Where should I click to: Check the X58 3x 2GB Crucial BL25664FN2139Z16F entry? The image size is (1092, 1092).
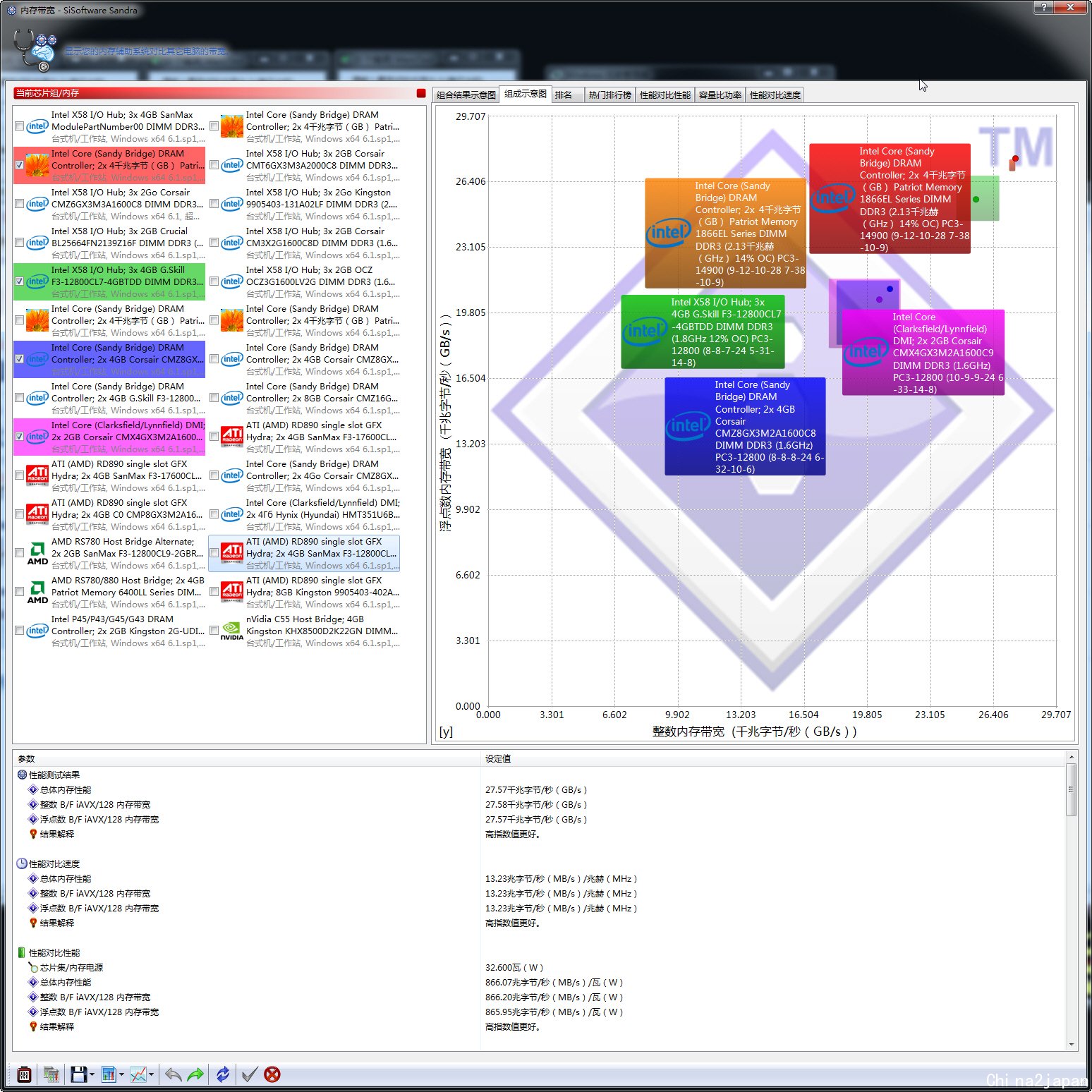point(20,243)
